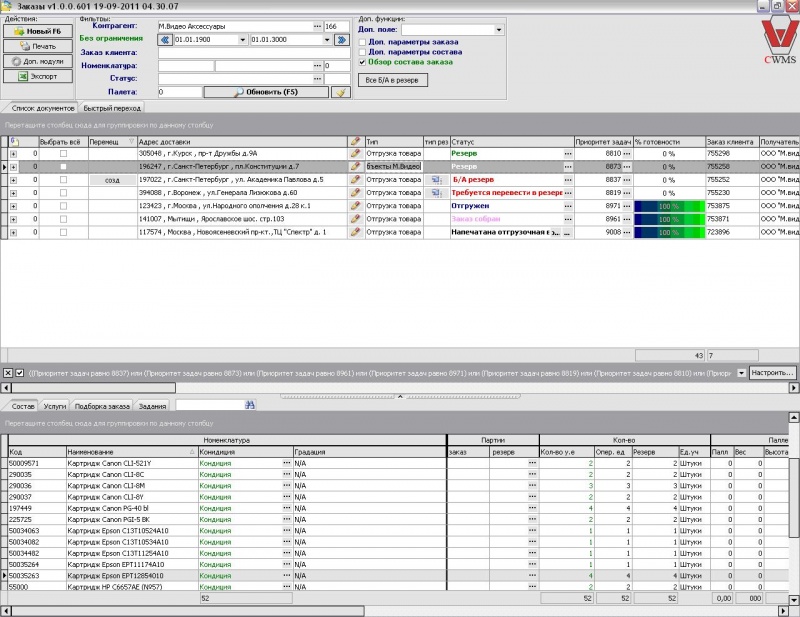
Task: Uncheck Обзор состава заказа checkbox
Action: pyautogui.click(x=362, y=62)
